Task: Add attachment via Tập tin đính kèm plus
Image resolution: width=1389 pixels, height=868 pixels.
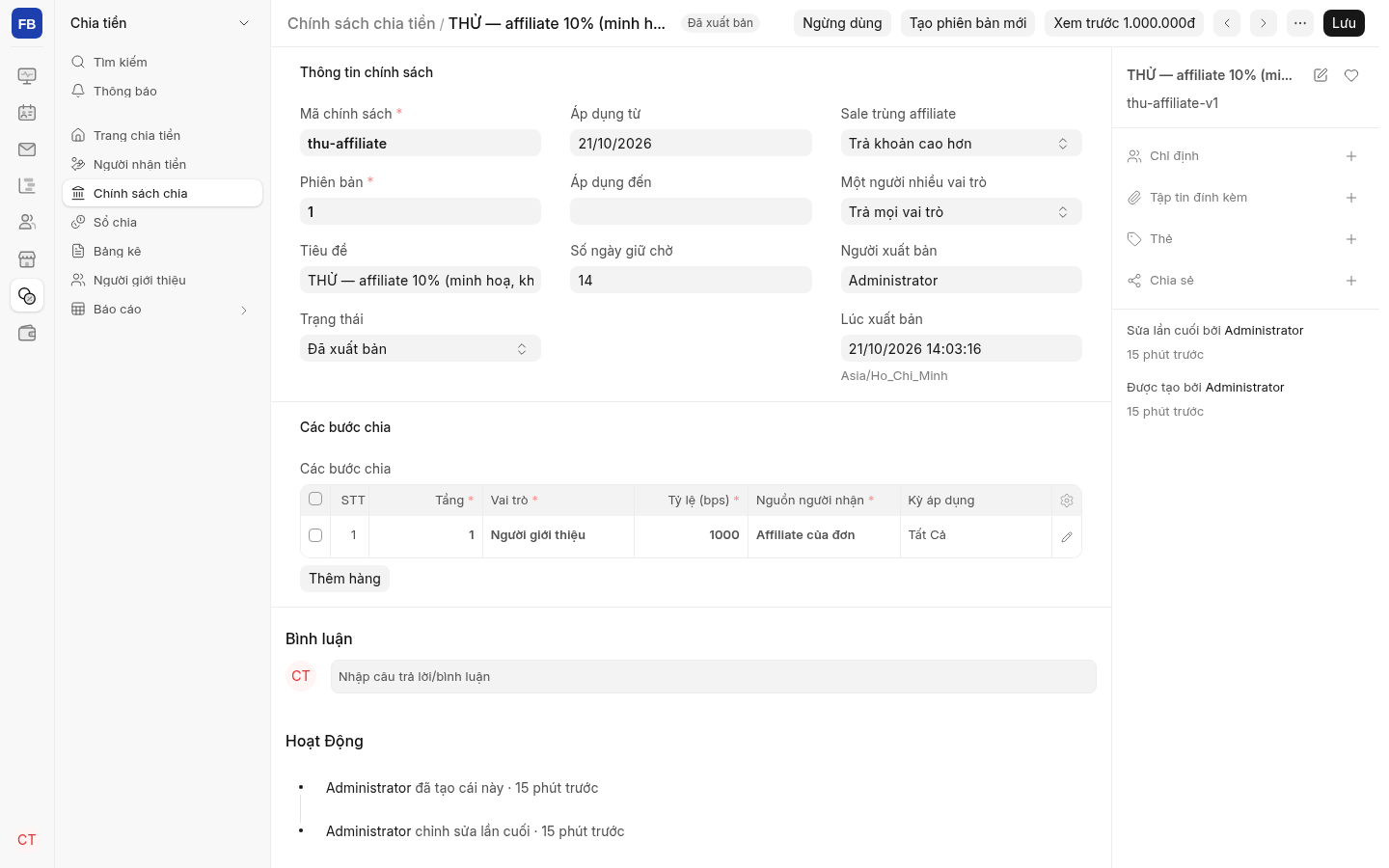Action: (1351, 198)
